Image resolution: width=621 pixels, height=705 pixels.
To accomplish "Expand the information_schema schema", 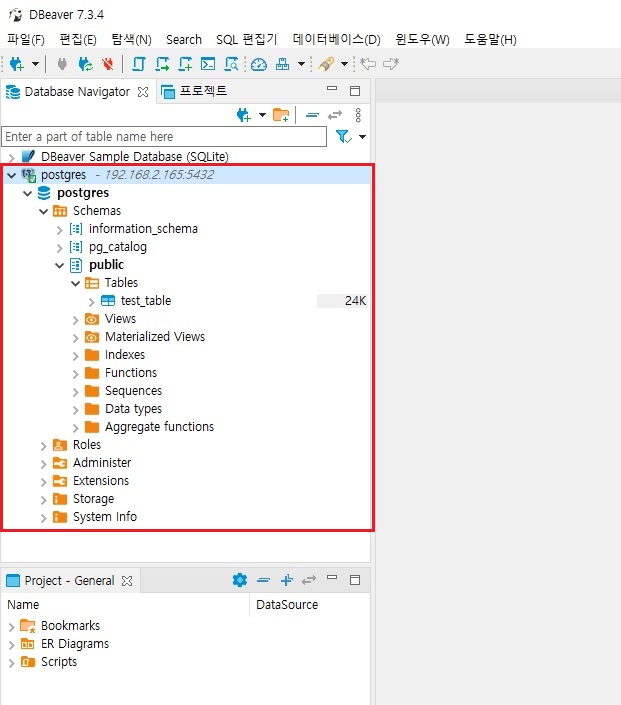I will [59, 230].
